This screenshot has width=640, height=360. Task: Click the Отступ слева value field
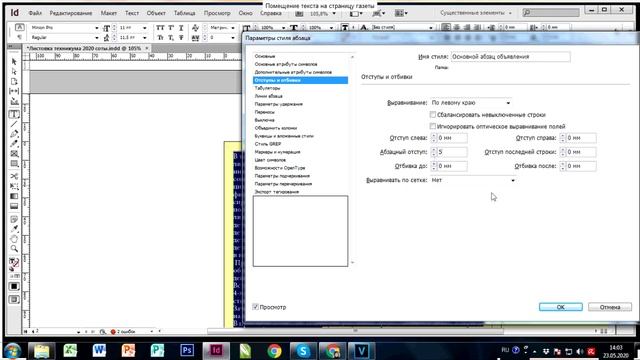pyautogui.click(x=452, y=138)
